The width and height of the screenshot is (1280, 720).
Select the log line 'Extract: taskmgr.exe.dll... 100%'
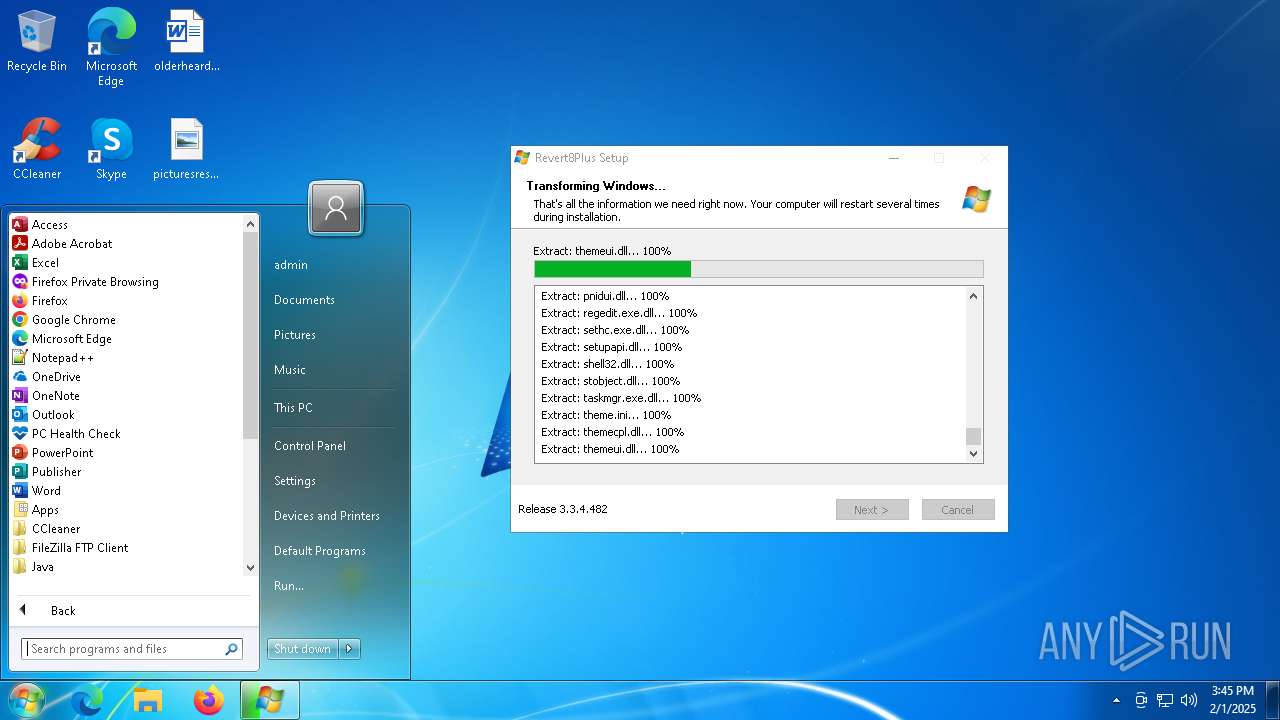point(621,398)
